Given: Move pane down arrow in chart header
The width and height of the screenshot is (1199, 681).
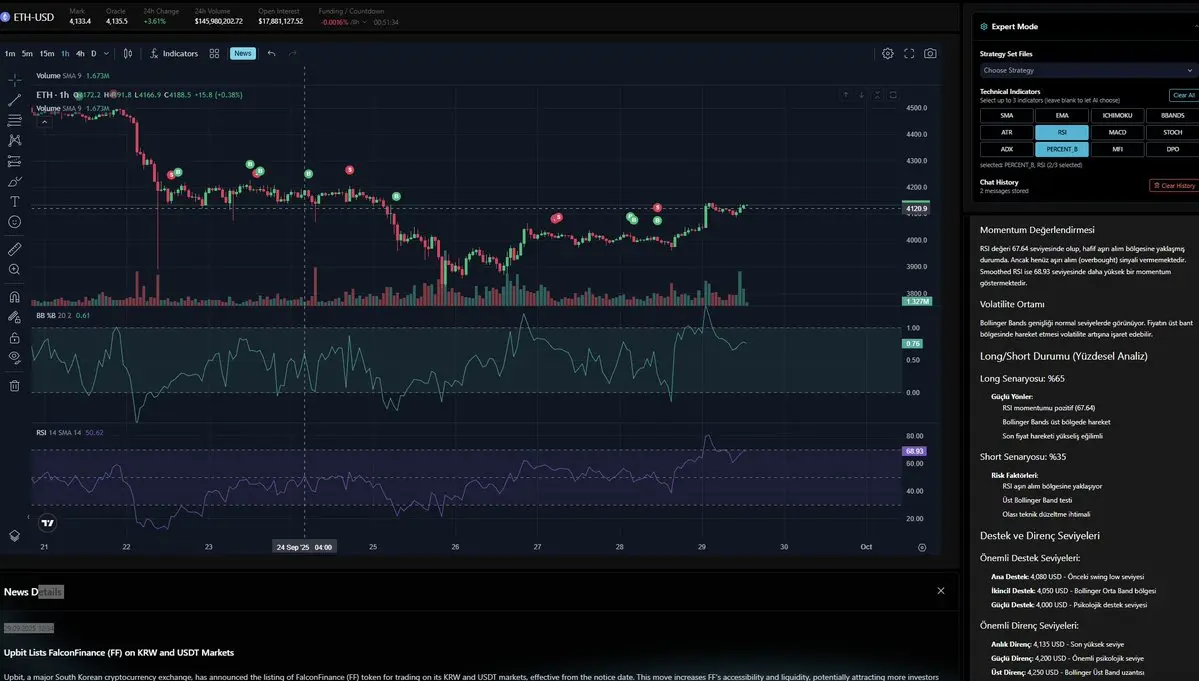Looking at the screenshot, I should [x=861, y=95].
